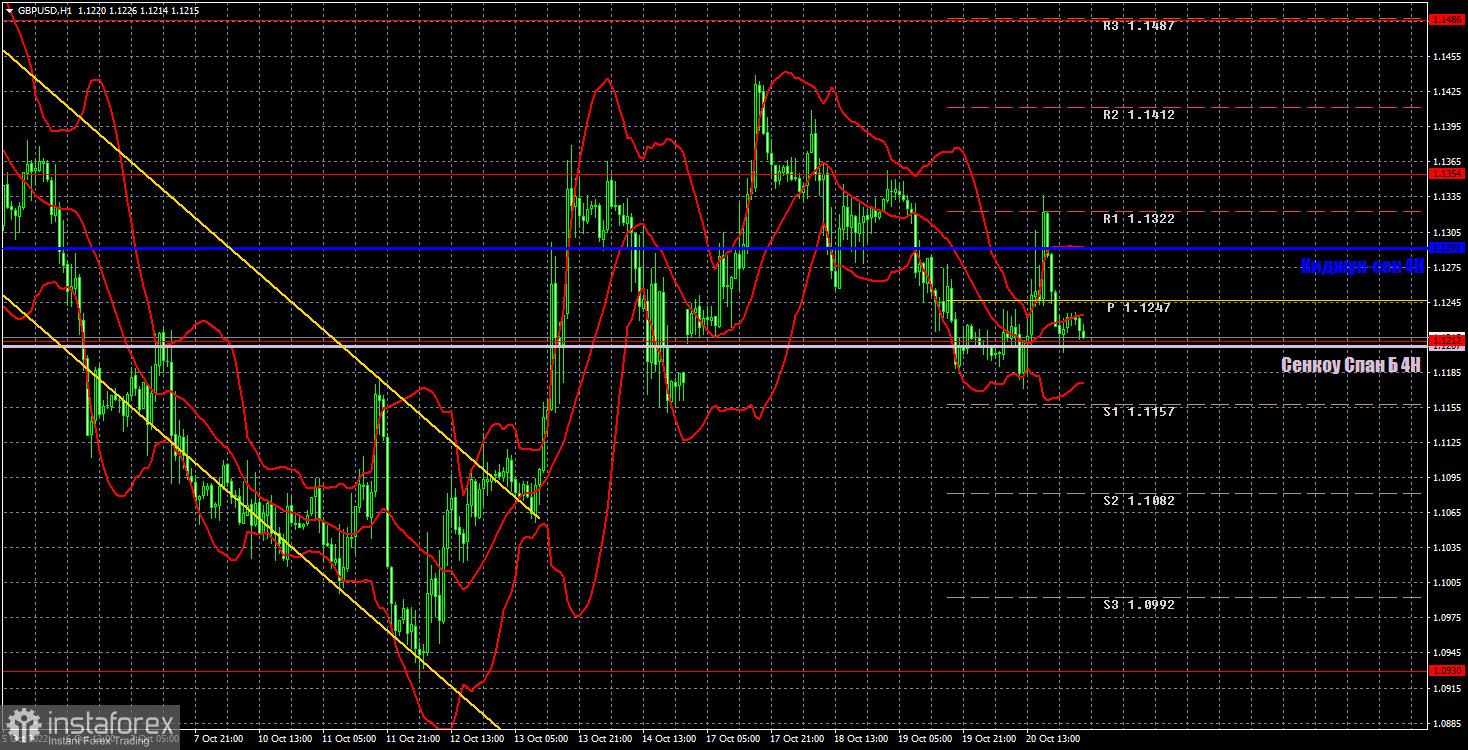Select the R2 1.1412 pivot label
This screenshot has width=1468, height=750.
[x=1138, y=115]
